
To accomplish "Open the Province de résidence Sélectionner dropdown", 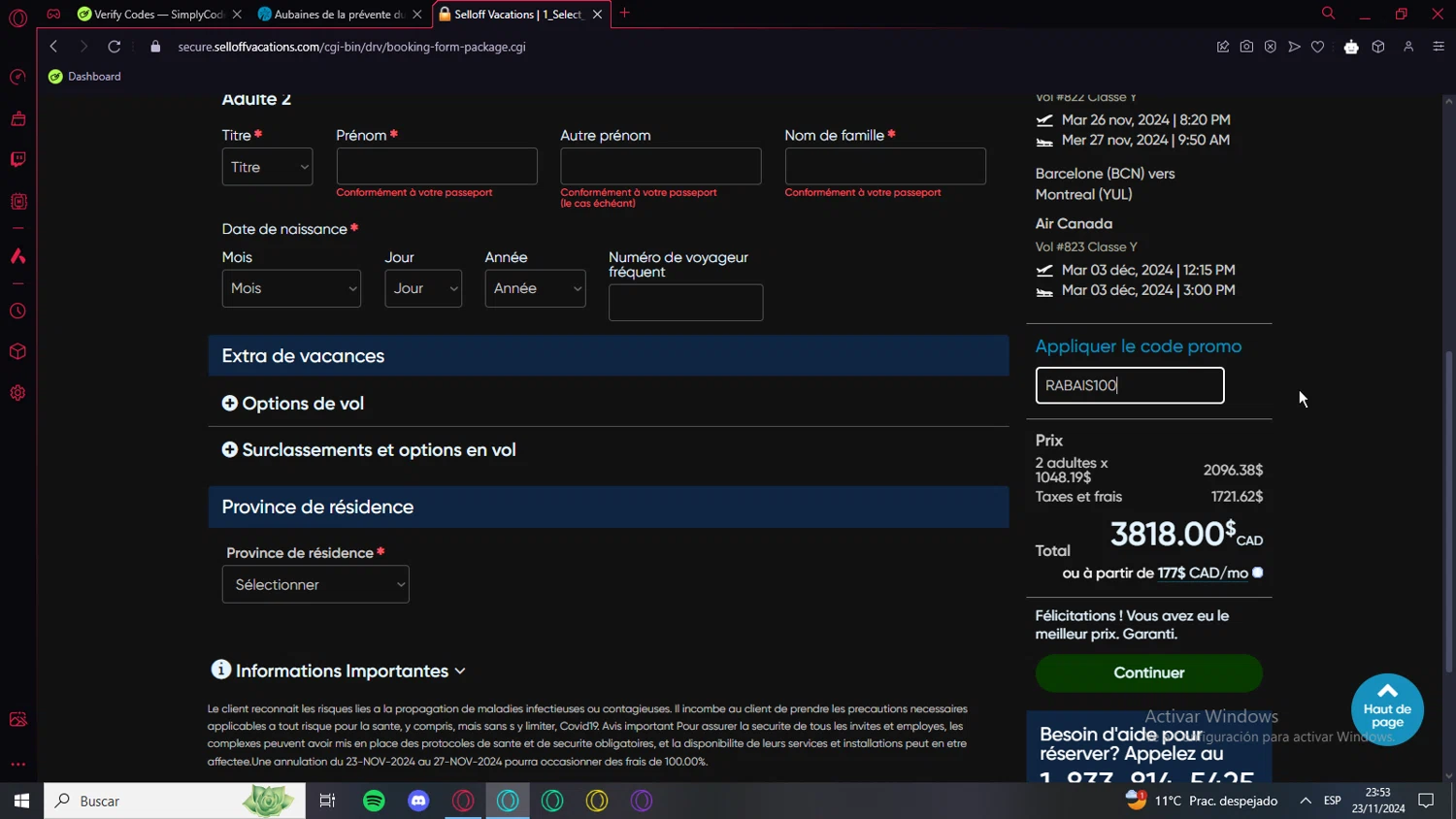I will [315, 584].
